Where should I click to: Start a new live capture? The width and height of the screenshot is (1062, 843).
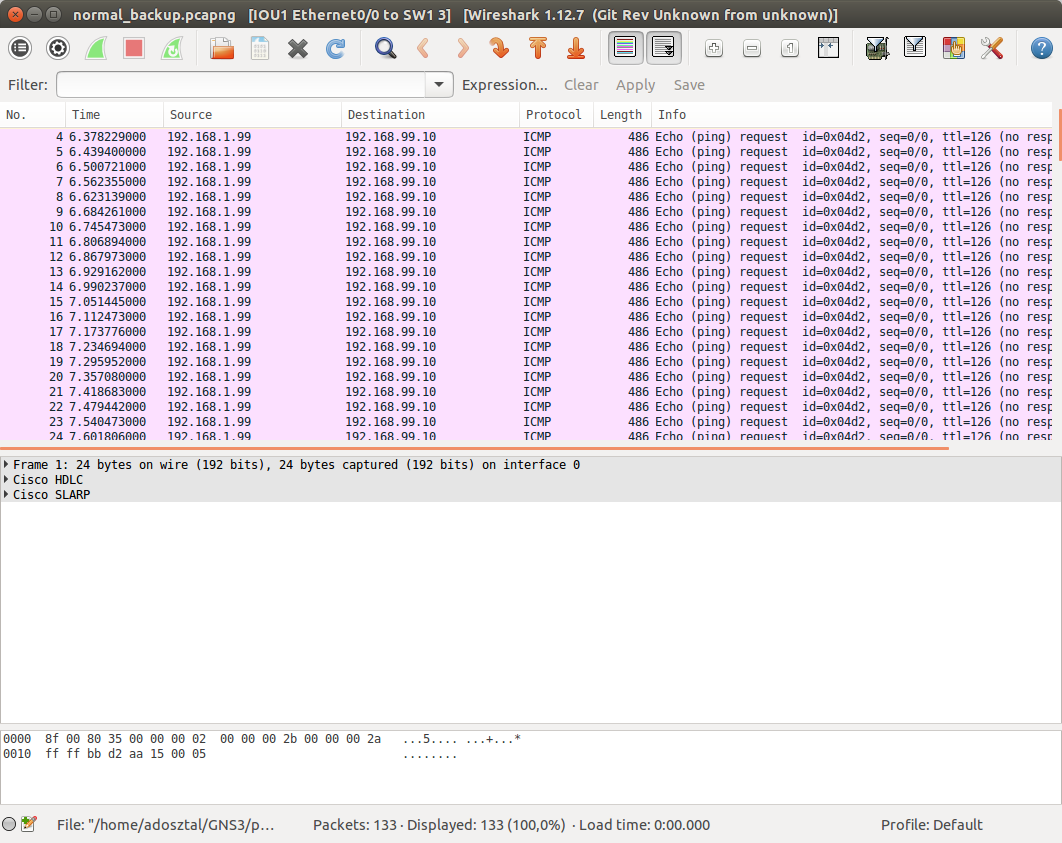(96, 48)
